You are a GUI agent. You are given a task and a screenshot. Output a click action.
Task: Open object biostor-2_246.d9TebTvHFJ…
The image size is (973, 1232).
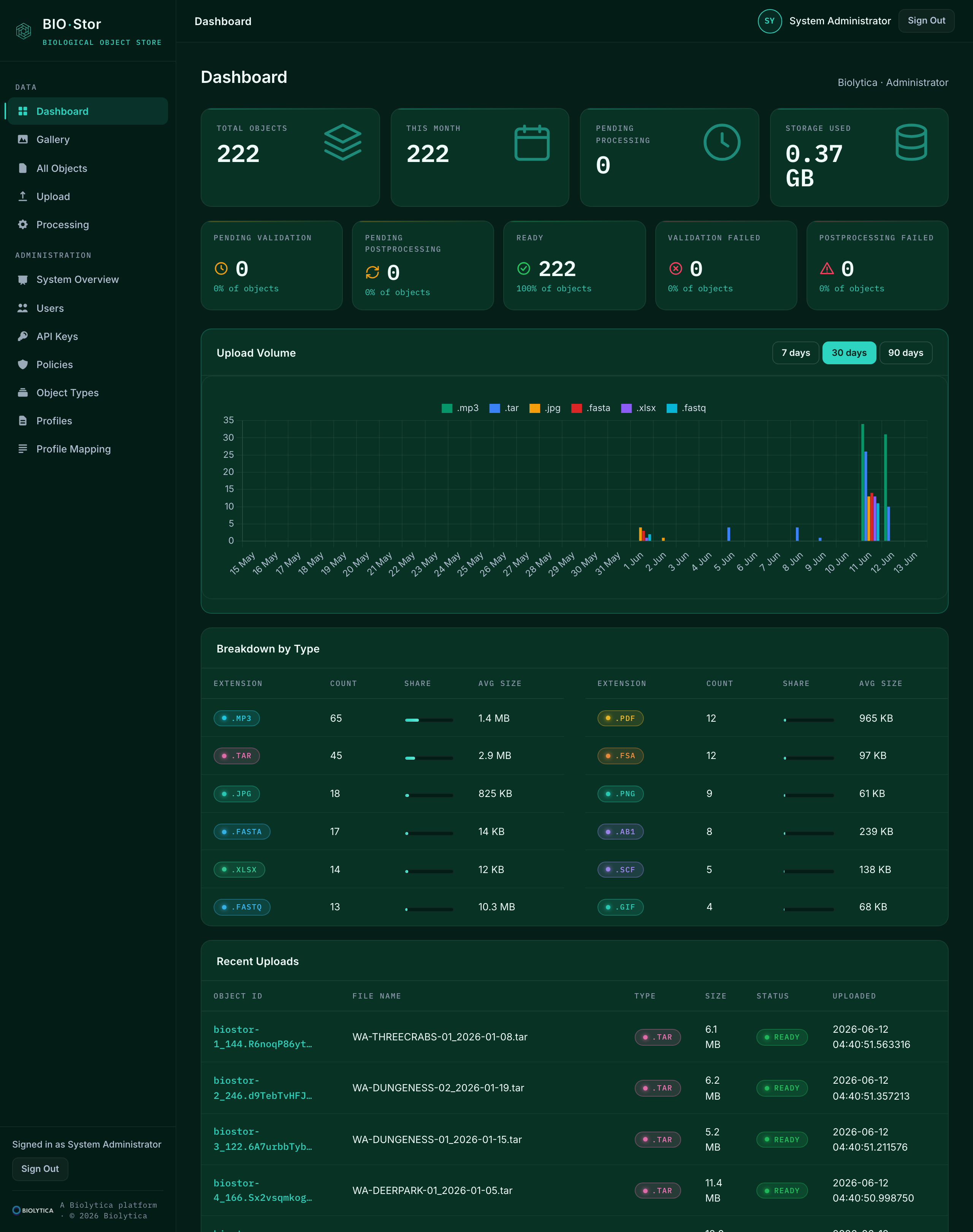click(263, 1088)
